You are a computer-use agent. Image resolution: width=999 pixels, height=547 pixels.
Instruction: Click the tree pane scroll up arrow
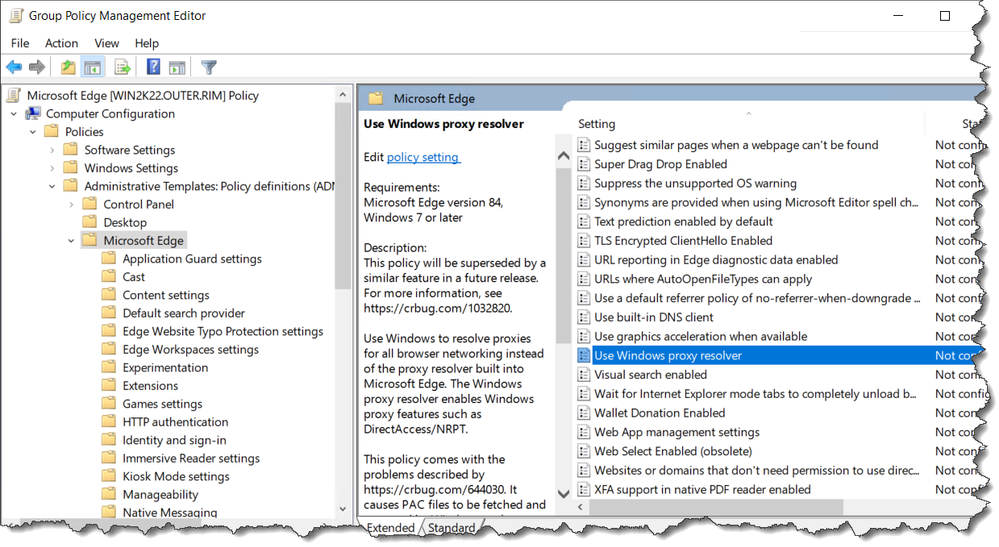click(343, 94)
